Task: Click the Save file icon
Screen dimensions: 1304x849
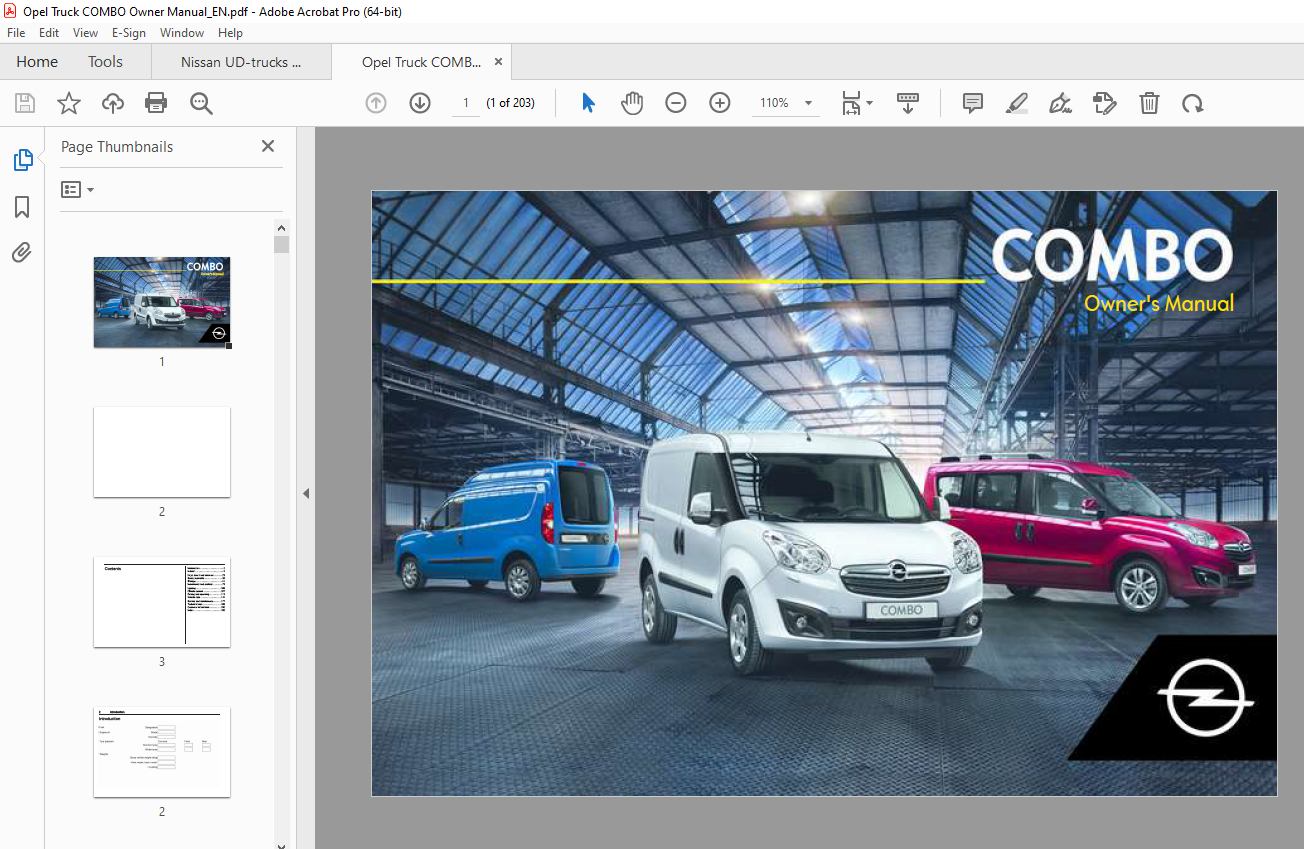Action: (24, 103)
